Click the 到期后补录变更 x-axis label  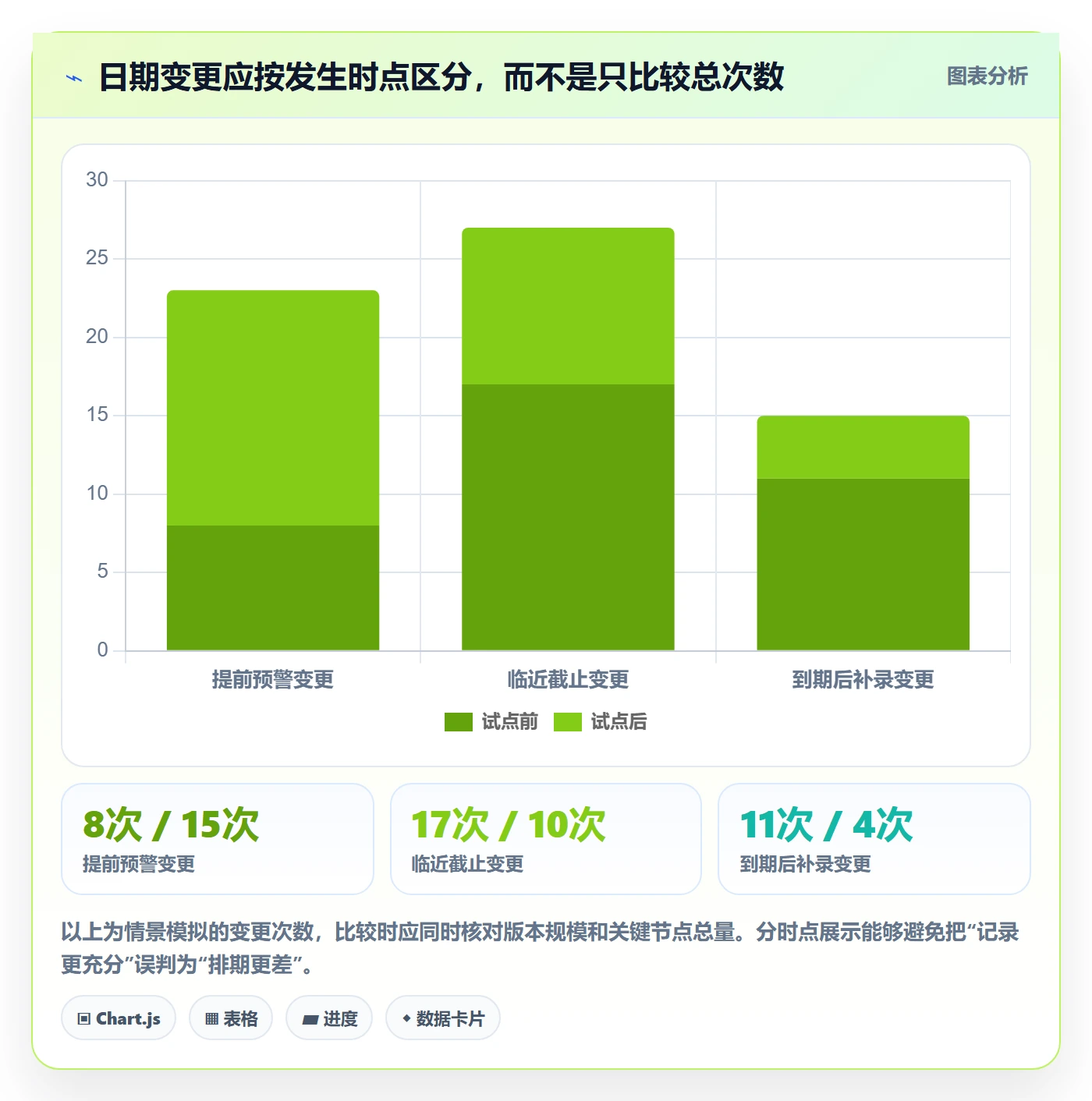863,680
